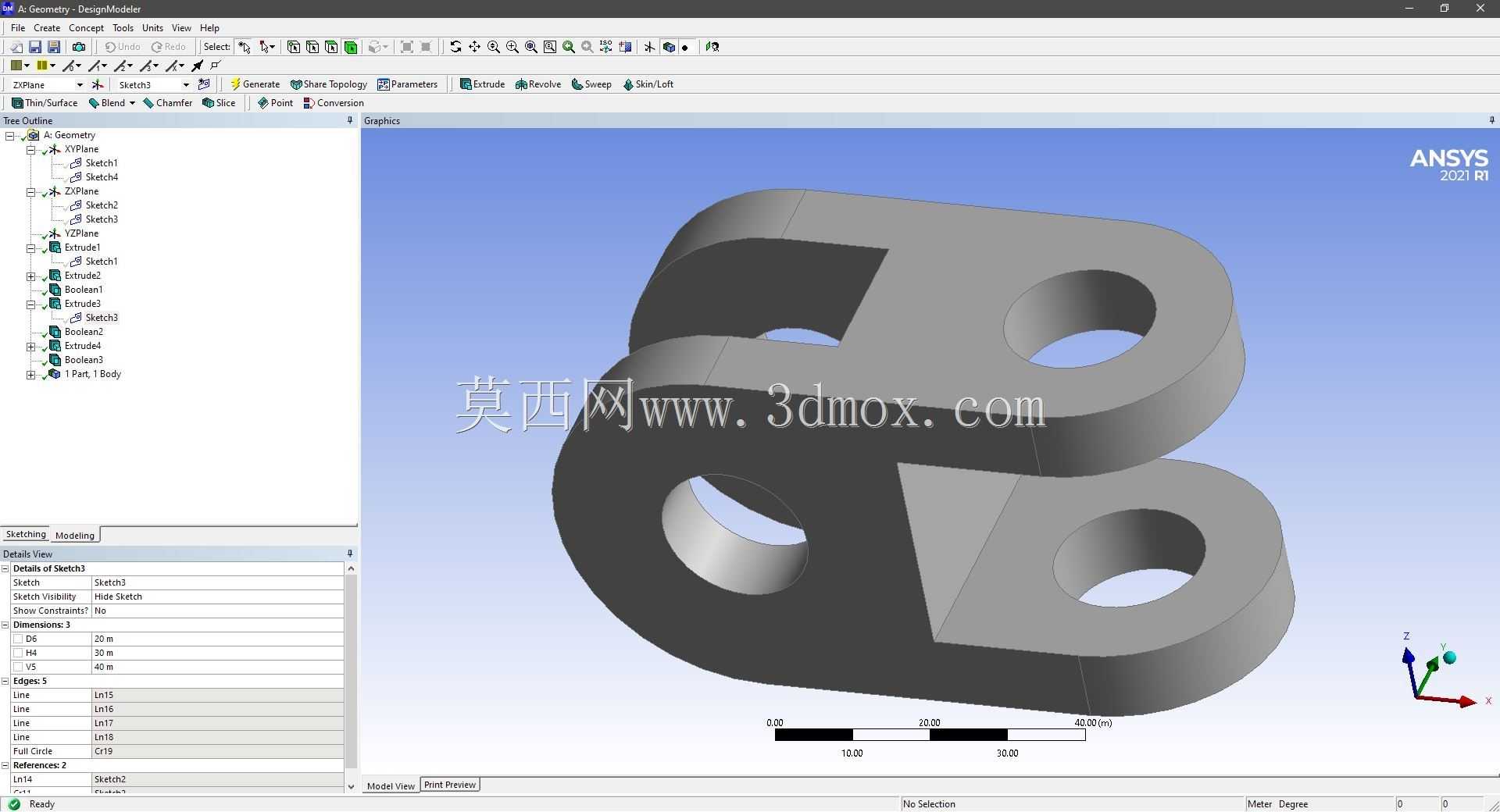Click the Generate button
Image resolution: width=1500 pixels, height=812 pixels.
[x=255, y=84]
